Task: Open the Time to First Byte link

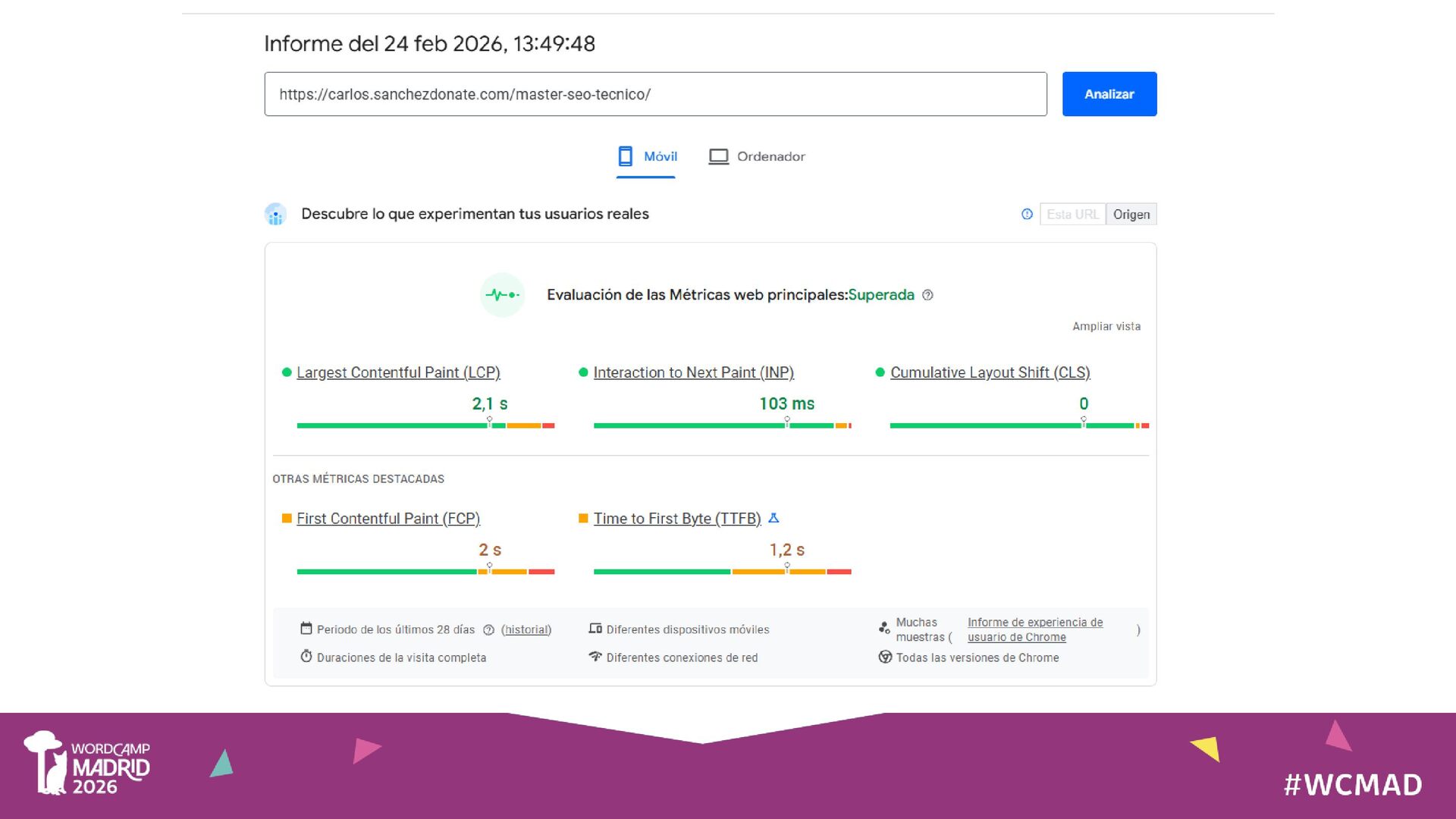Action: coord(676,519)
